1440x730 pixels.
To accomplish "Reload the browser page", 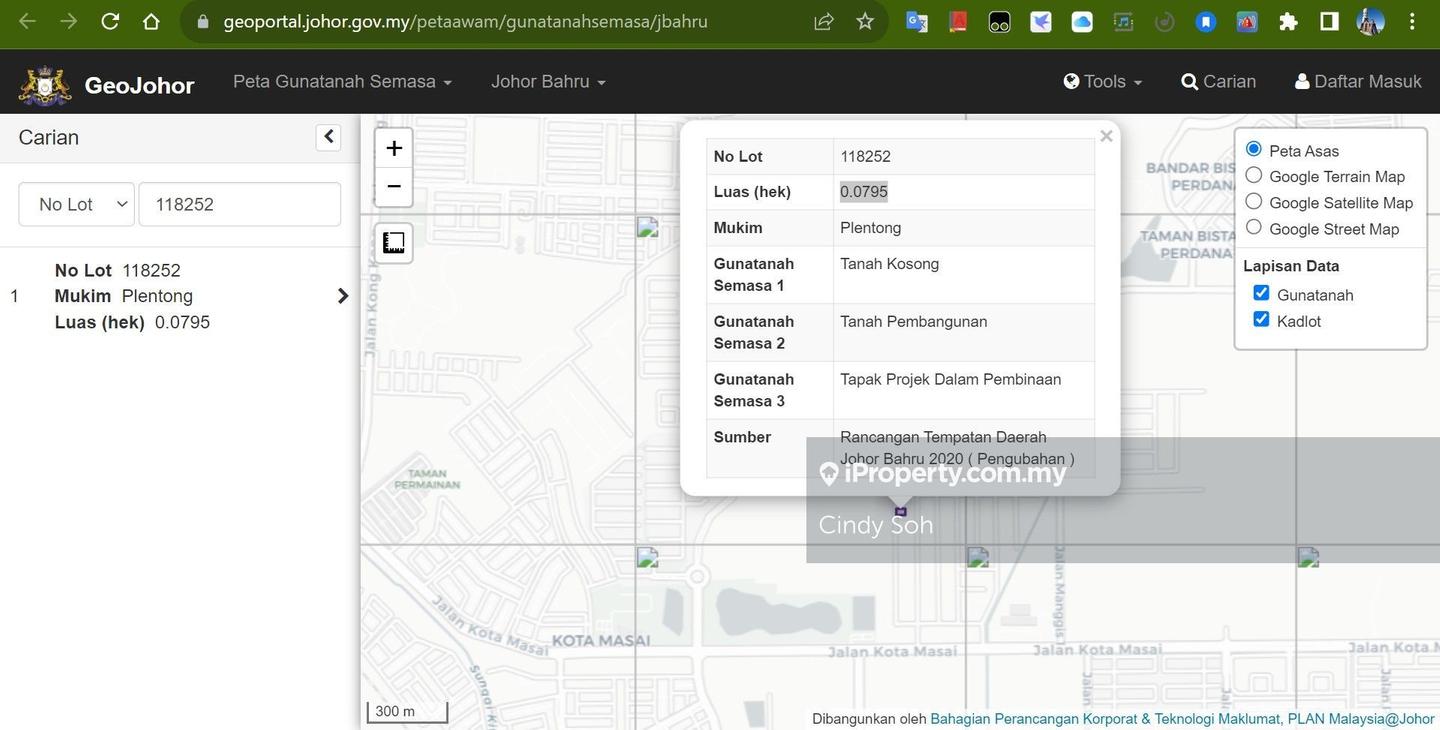I will (x=110, y=21).
